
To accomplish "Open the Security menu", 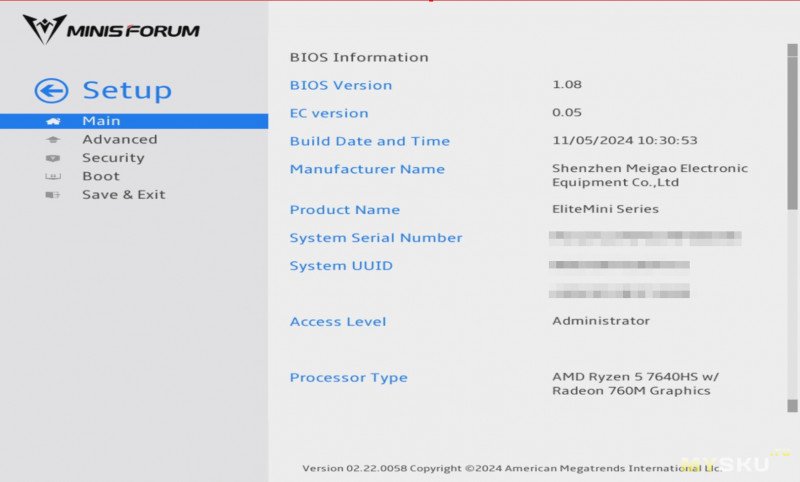I will tap(113, 158).
